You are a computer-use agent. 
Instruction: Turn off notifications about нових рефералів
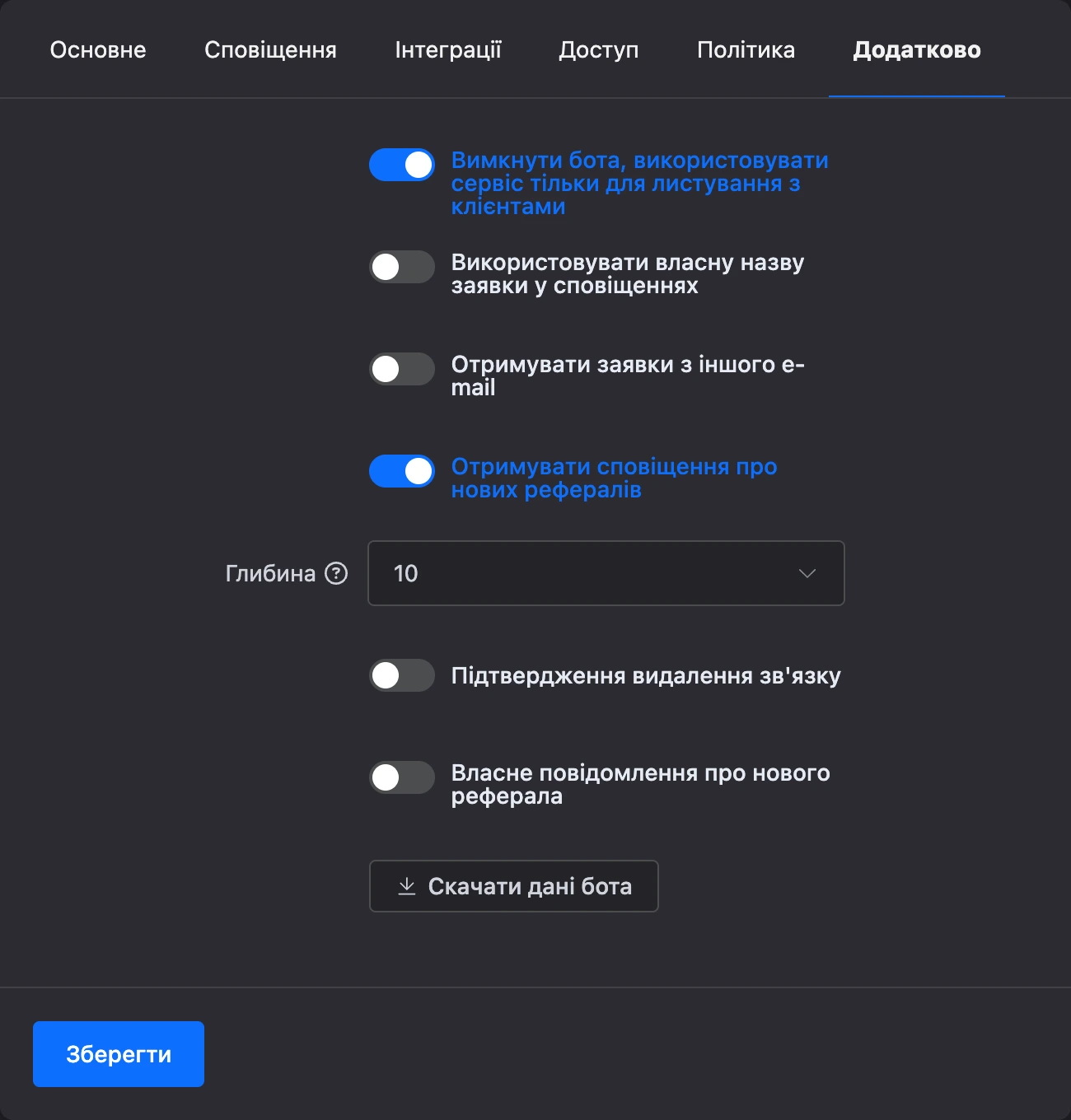tap(402, 471)
